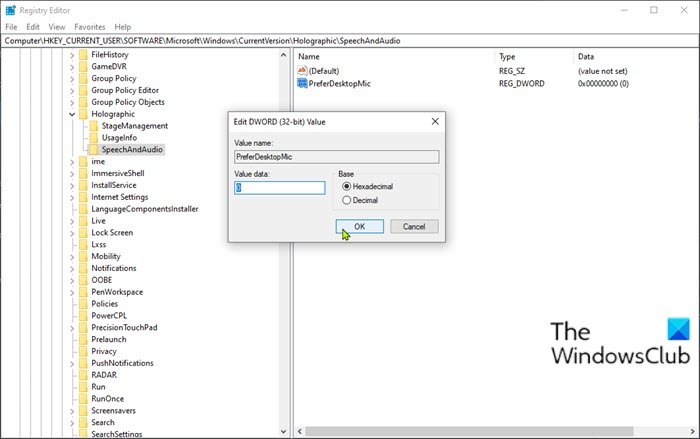The image size is (700, 439).
Task: Open the Edit menu
Action: 33,27
